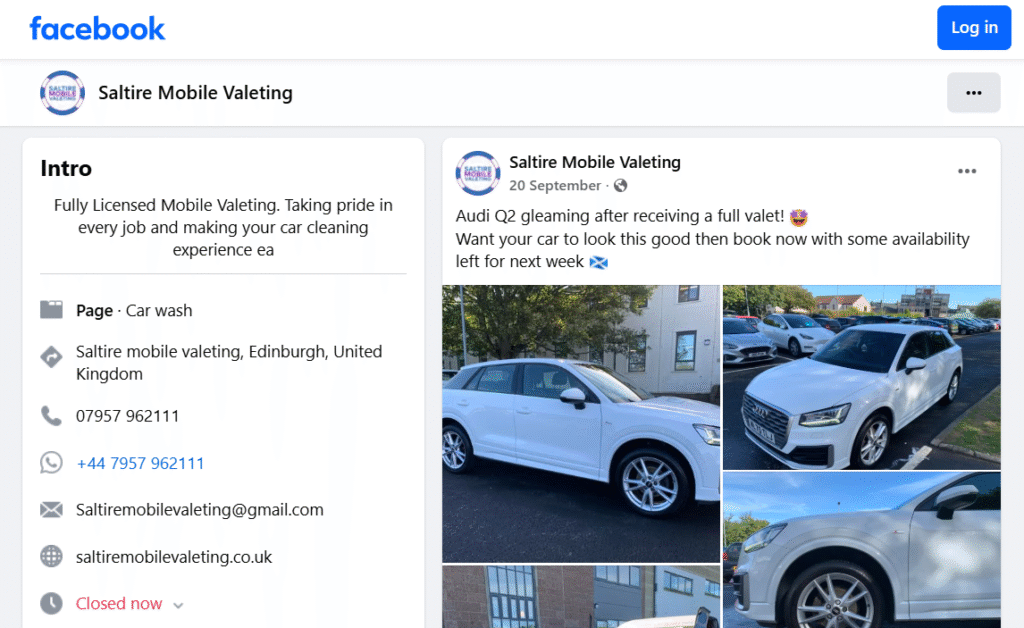
Task: Click the phone icon in Intro
Action: coord(51,416)
